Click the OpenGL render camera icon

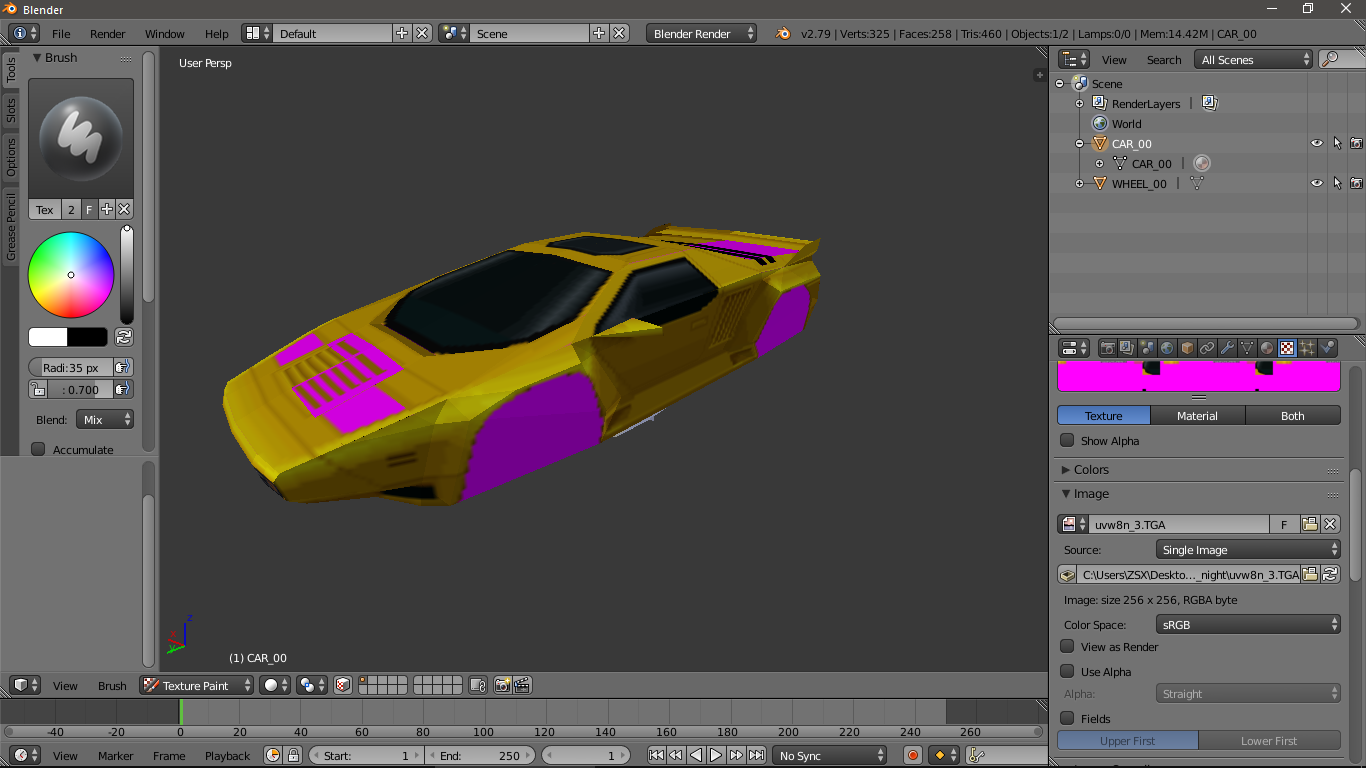point(502,685)
